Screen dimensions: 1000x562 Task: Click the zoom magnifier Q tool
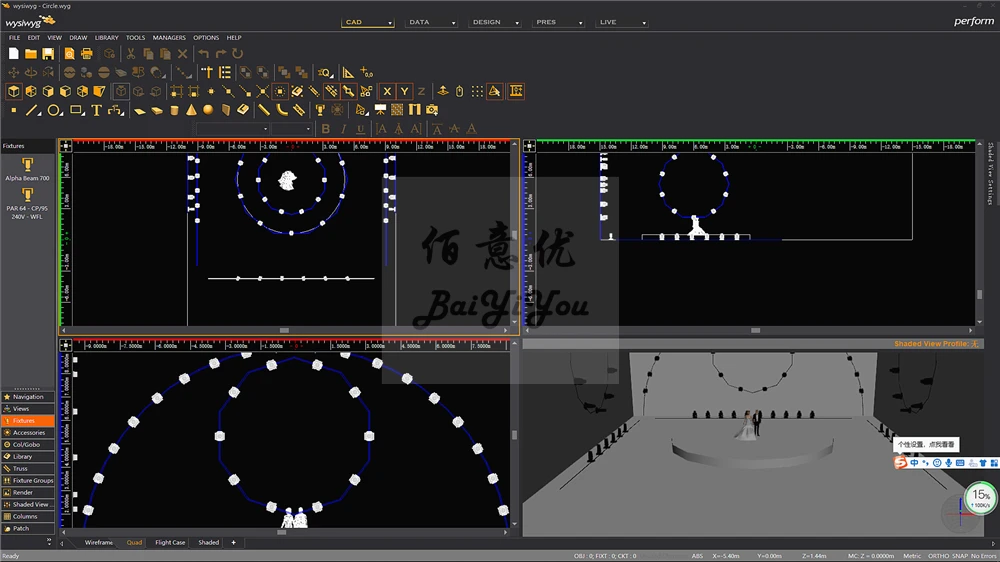(325, 73)
